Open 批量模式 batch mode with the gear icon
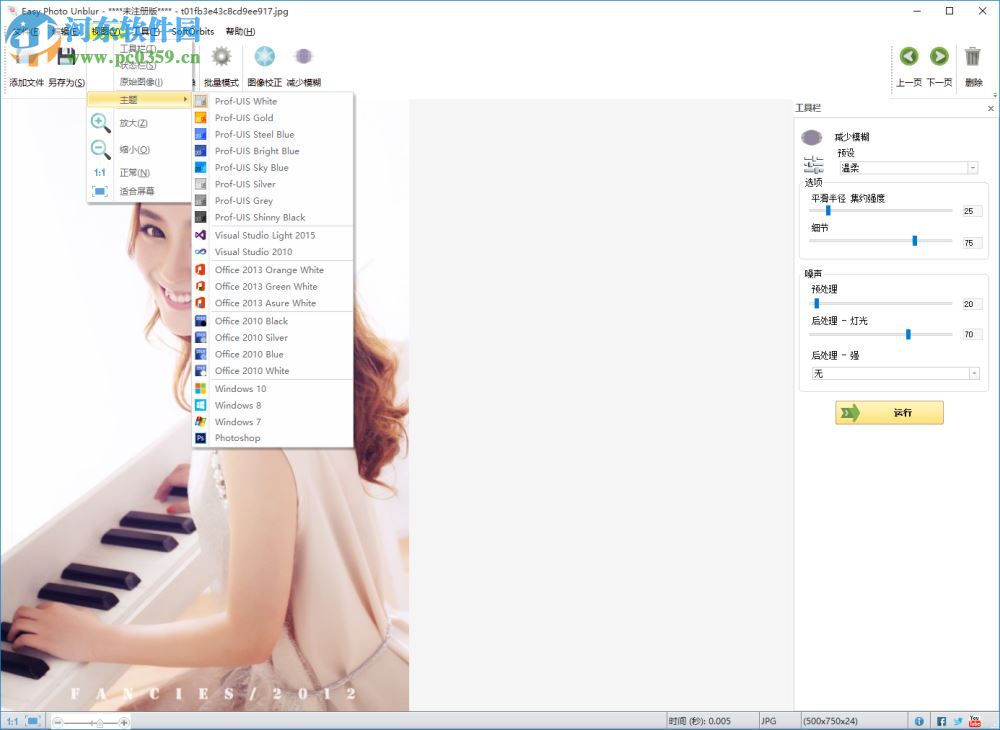Viewport: 1000px width, 730px height. click(x=220, y=57)
